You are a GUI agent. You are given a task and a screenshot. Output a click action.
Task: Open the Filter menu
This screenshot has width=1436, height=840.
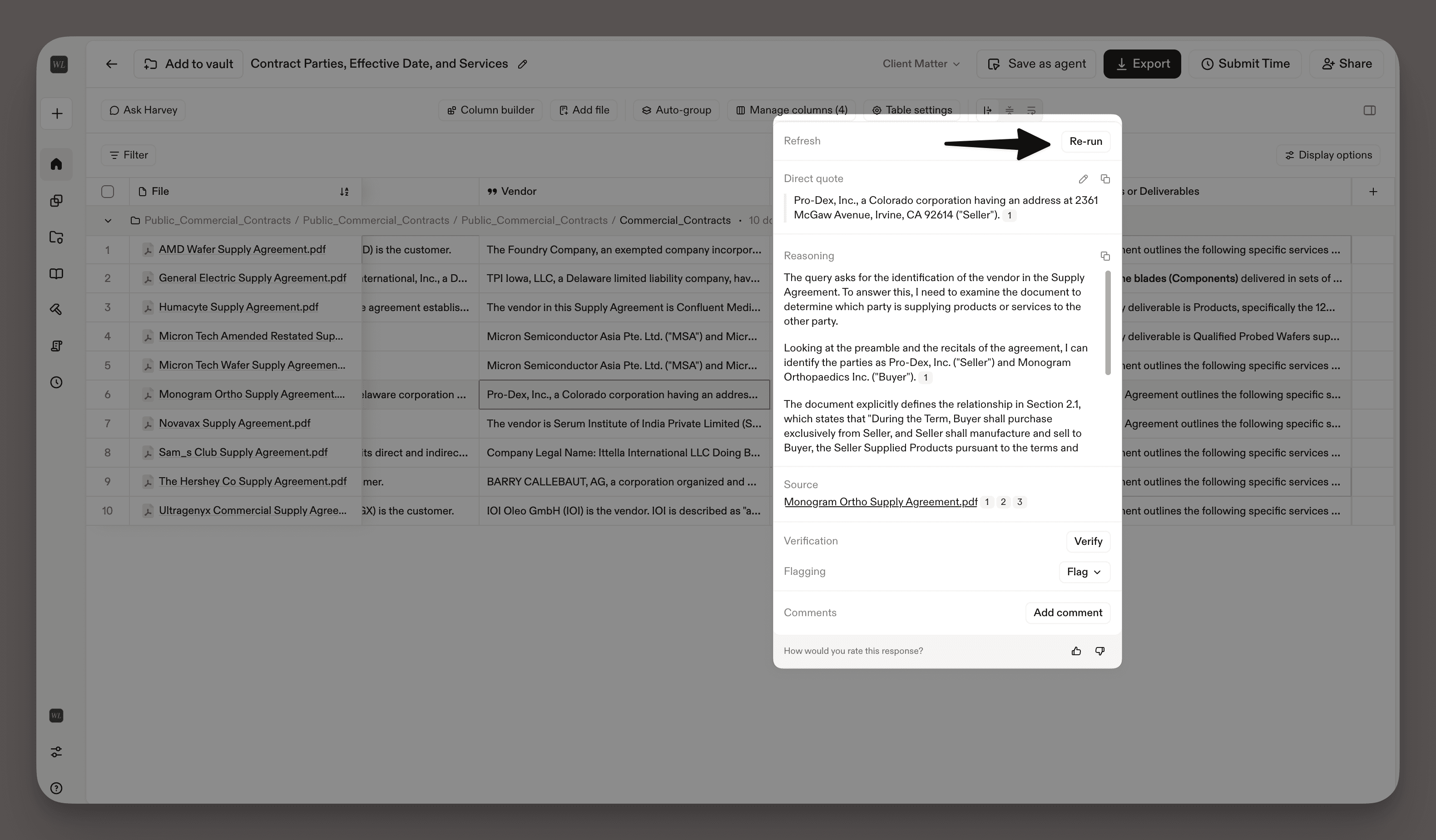point(129,155)
